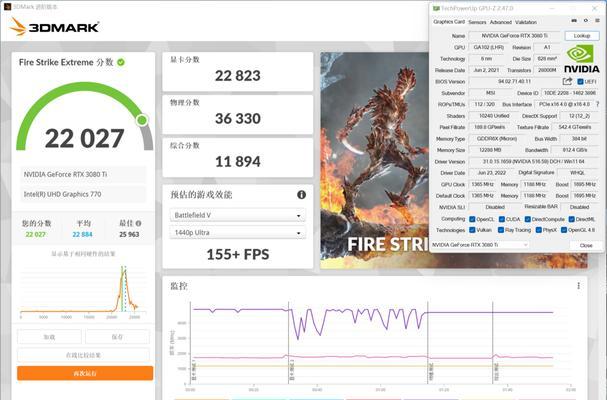The width and height of the screenshot is (607, 400).
Task: Open the Battlefield V game dropdown
Action: [x=237, y=215]
